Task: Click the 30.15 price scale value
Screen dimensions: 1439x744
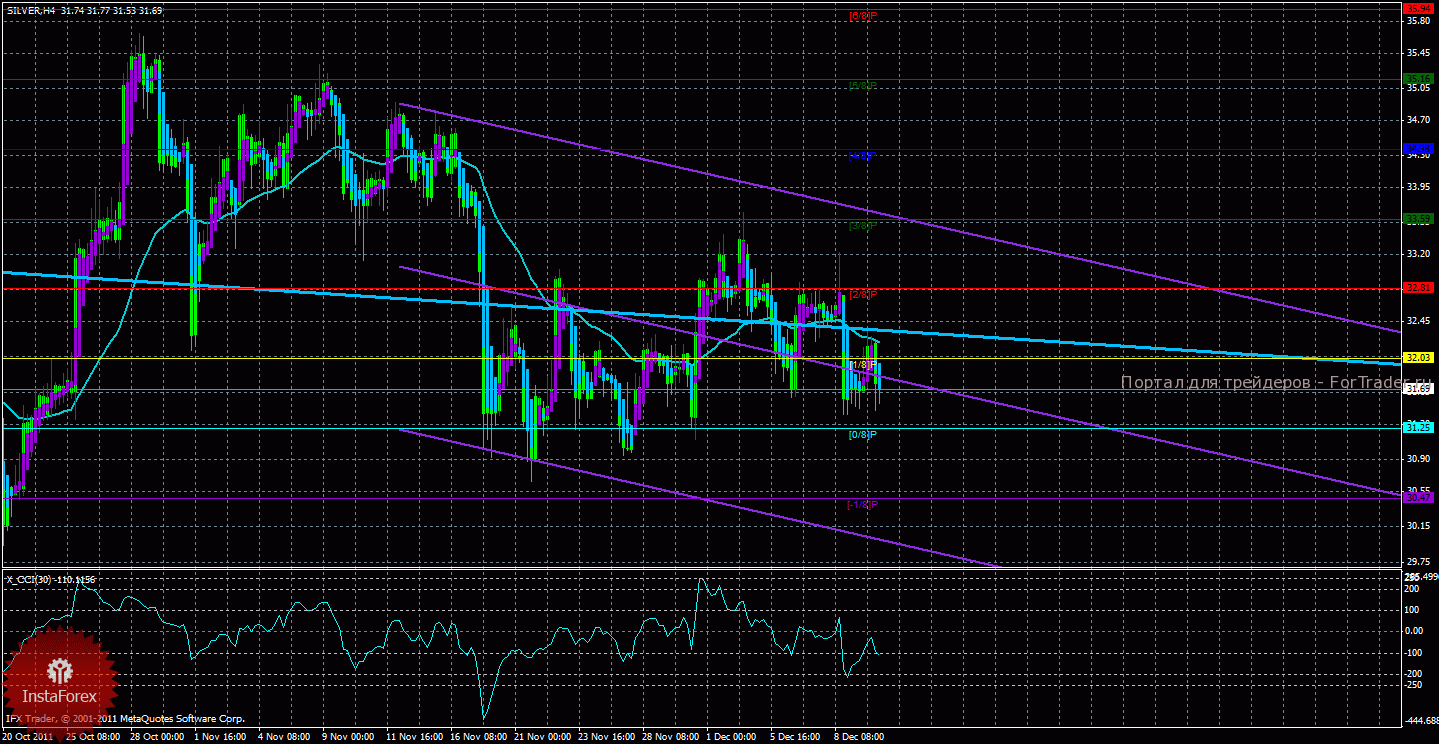Action: 1418,526
